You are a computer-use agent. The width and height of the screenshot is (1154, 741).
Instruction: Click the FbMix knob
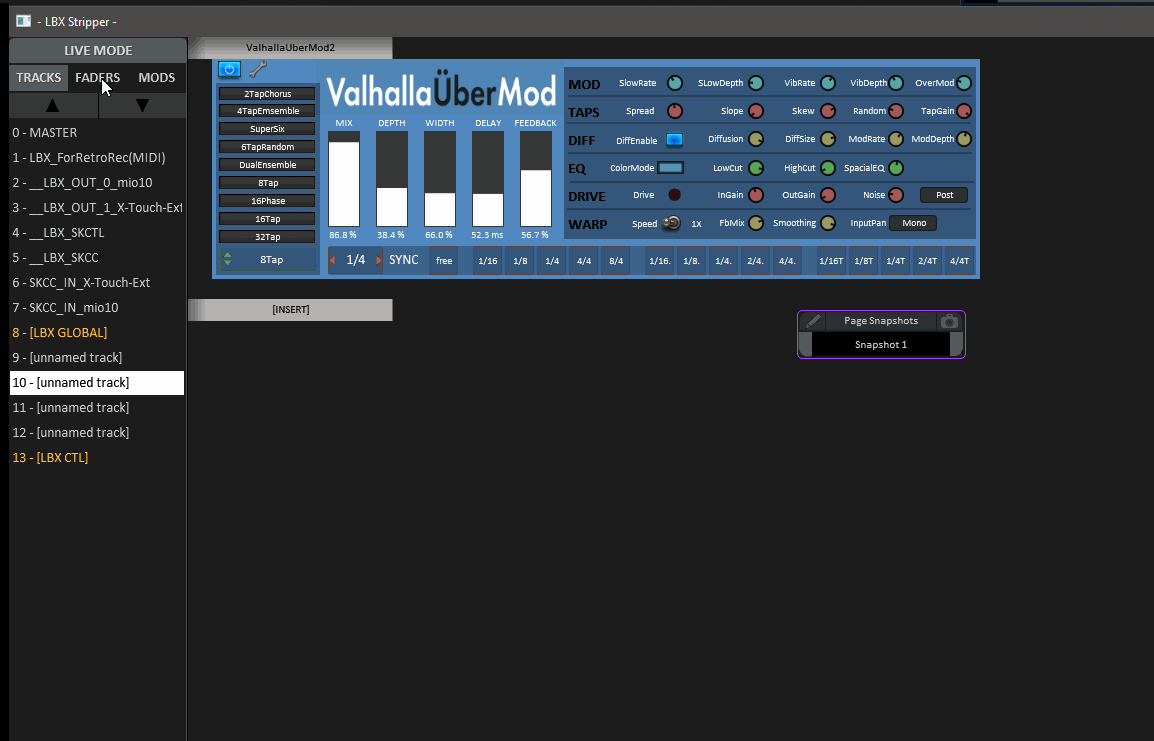[x=756, y=223]
